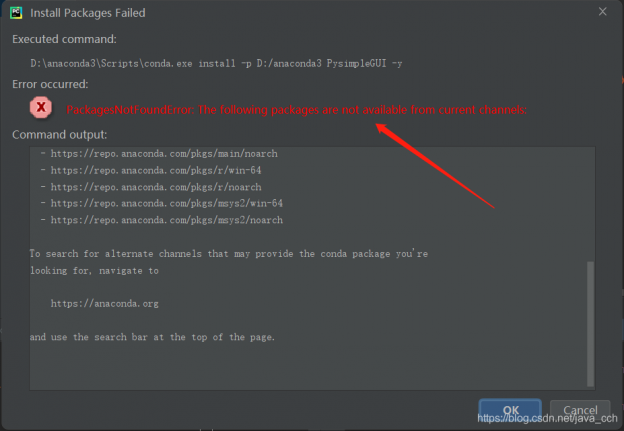The image size is (624, 431).
Task: Click the "To search for alternate channels" line
Action: pos(229,254)
